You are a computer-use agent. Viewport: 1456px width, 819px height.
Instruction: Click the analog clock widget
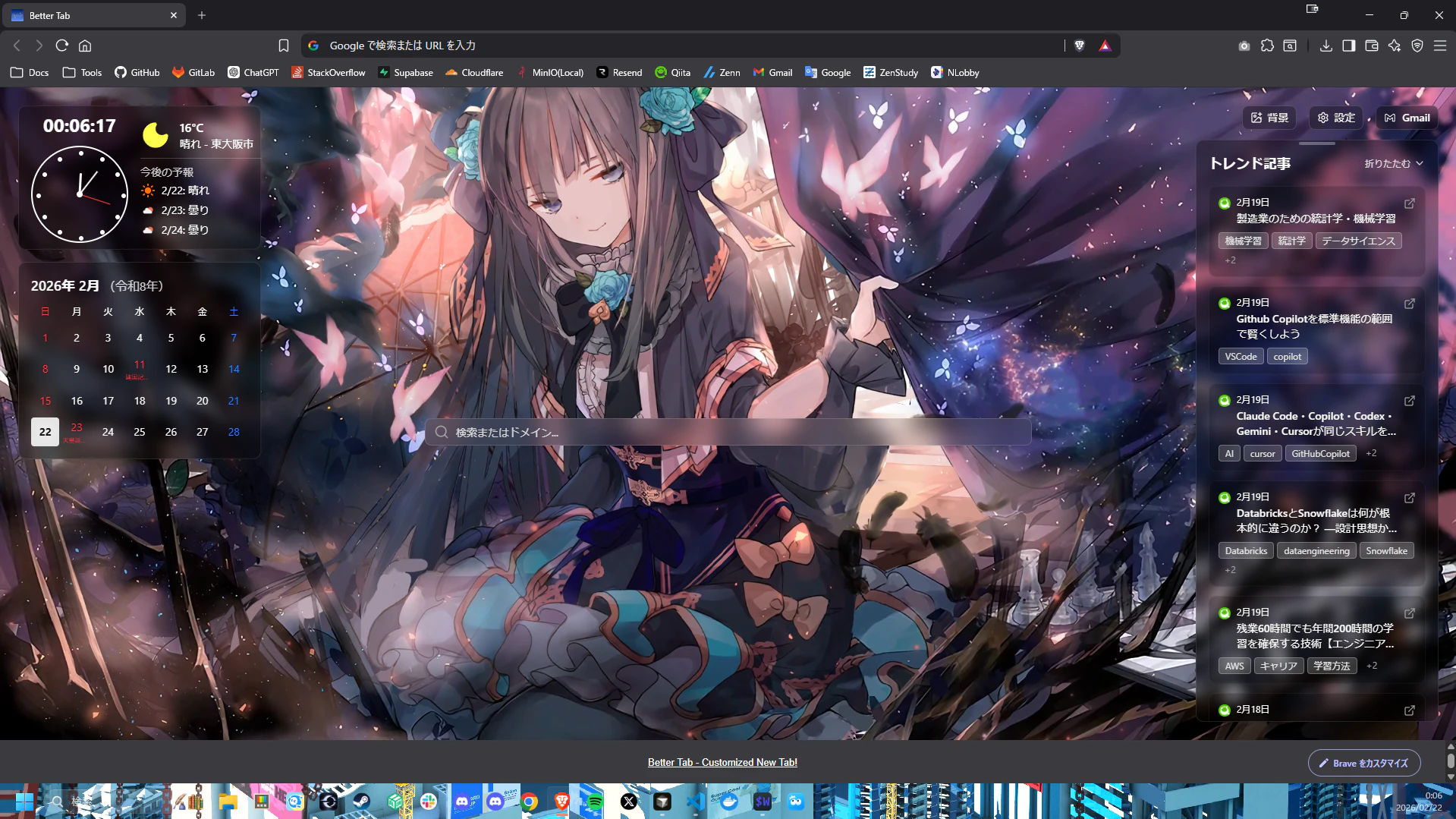tap(80, 194)
